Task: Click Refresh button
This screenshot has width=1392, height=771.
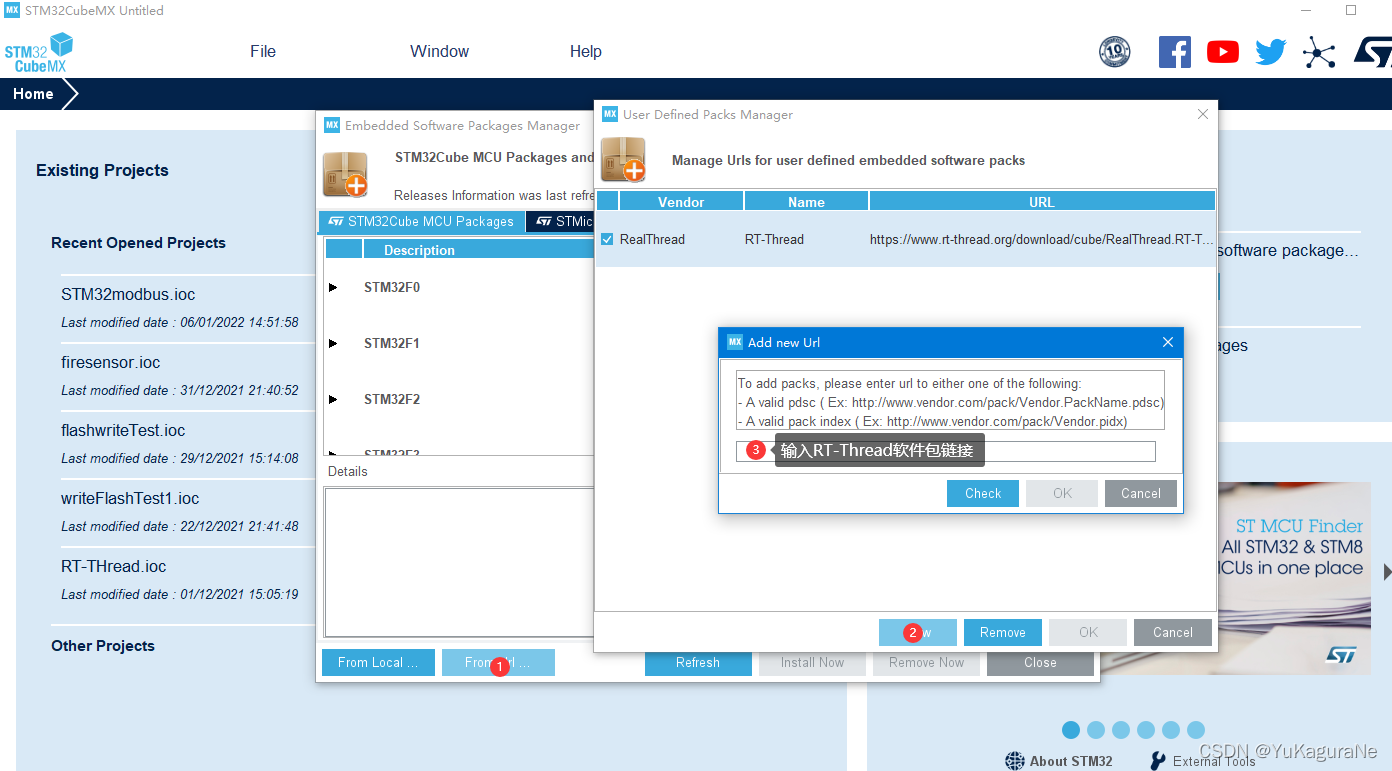Action: 698,662
